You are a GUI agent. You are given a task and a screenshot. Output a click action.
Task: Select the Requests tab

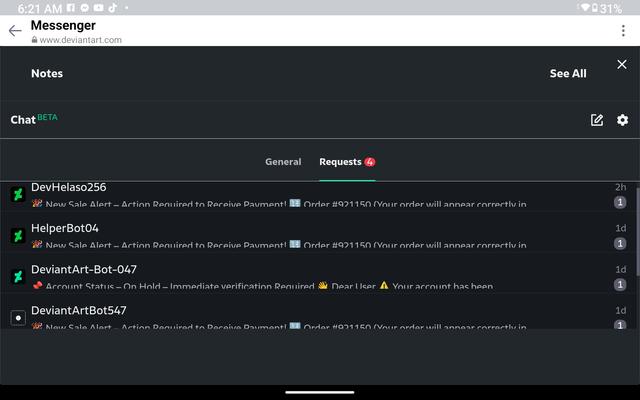tap(347, 162)
